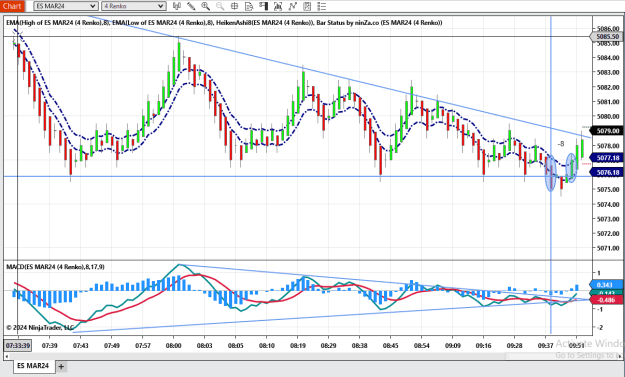The width and height of the screenshot is (625, 377).
Task: Click the -0.486 MACD value marker
Action: pyautogui.click(x=606, y=300)
